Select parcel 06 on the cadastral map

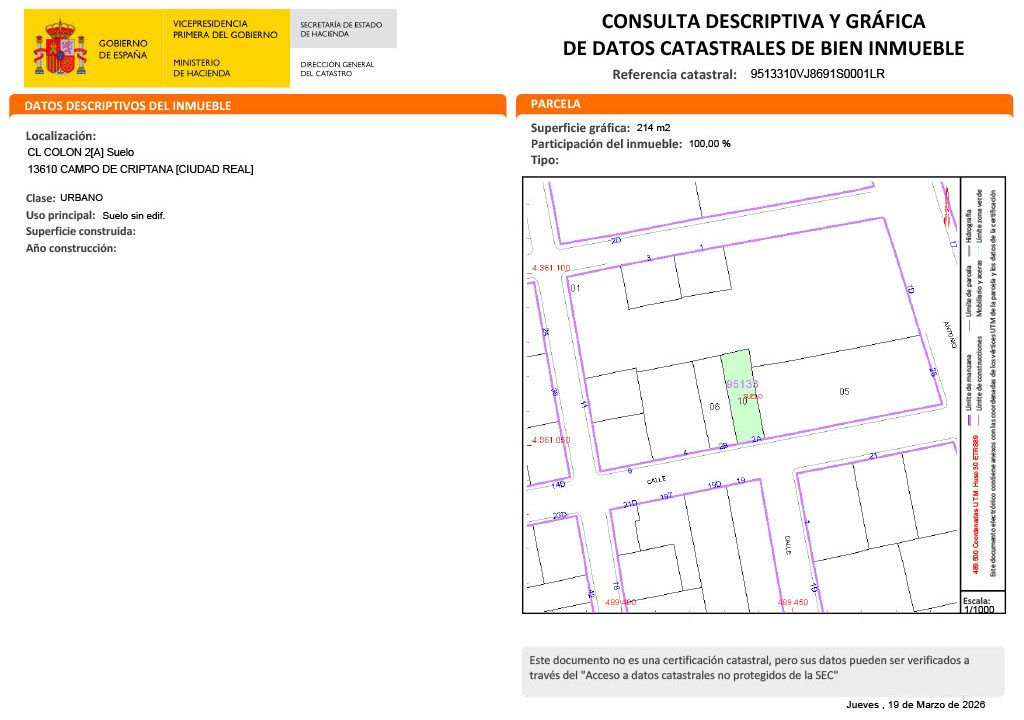click(x=714, y=407)
